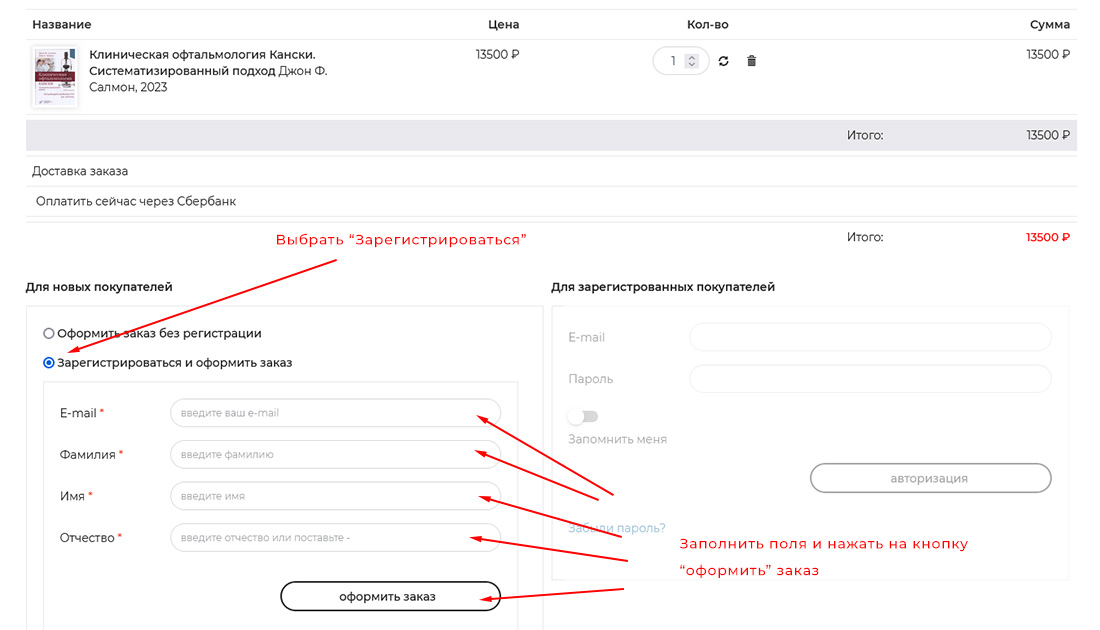
Task: Increase quantity with the up arrow
Action: [691, 56]
